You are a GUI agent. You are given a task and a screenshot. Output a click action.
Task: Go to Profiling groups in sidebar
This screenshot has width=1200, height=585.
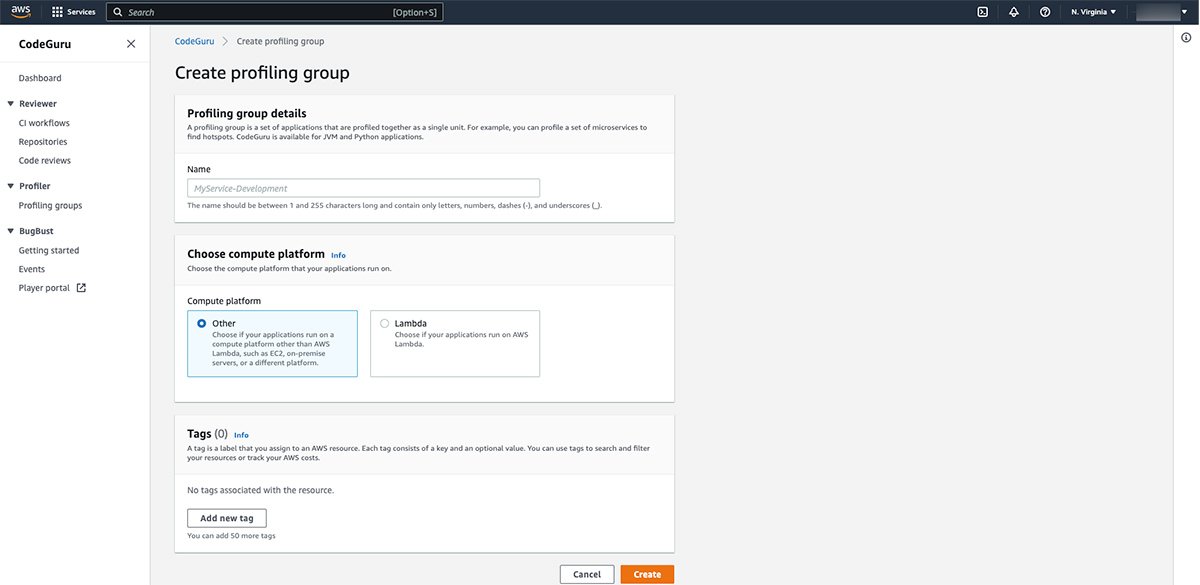coord(50,205)
